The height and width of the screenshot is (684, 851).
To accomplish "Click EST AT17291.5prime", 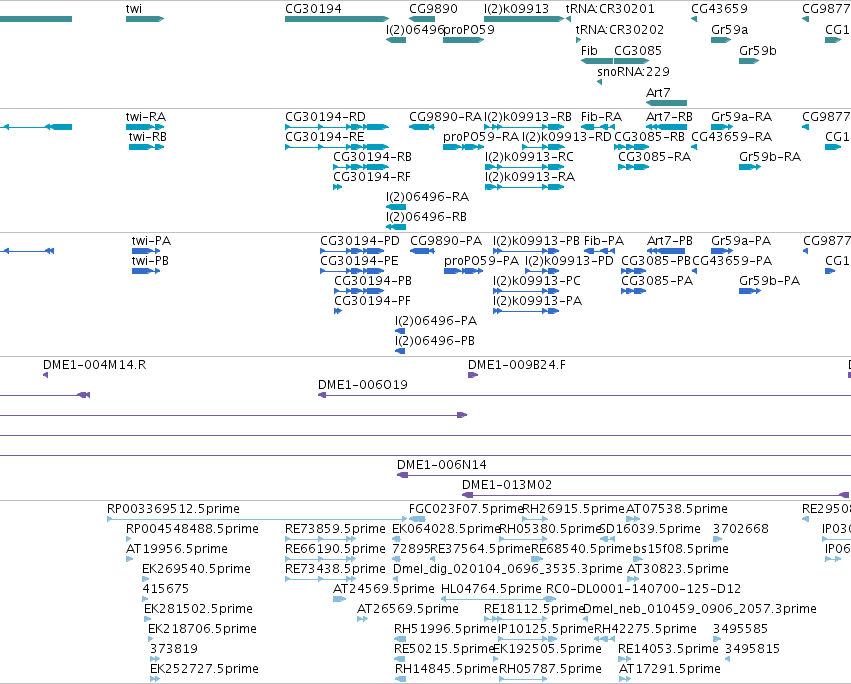I will 625,681.
